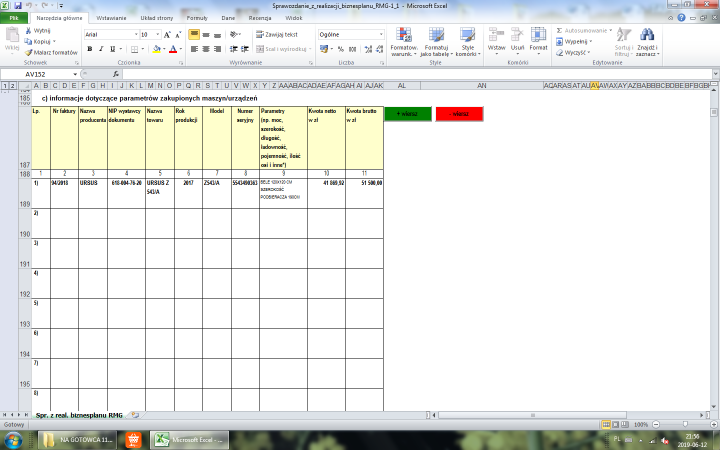
Task: Toggle outline level 1 button
Action: point(5,87)
